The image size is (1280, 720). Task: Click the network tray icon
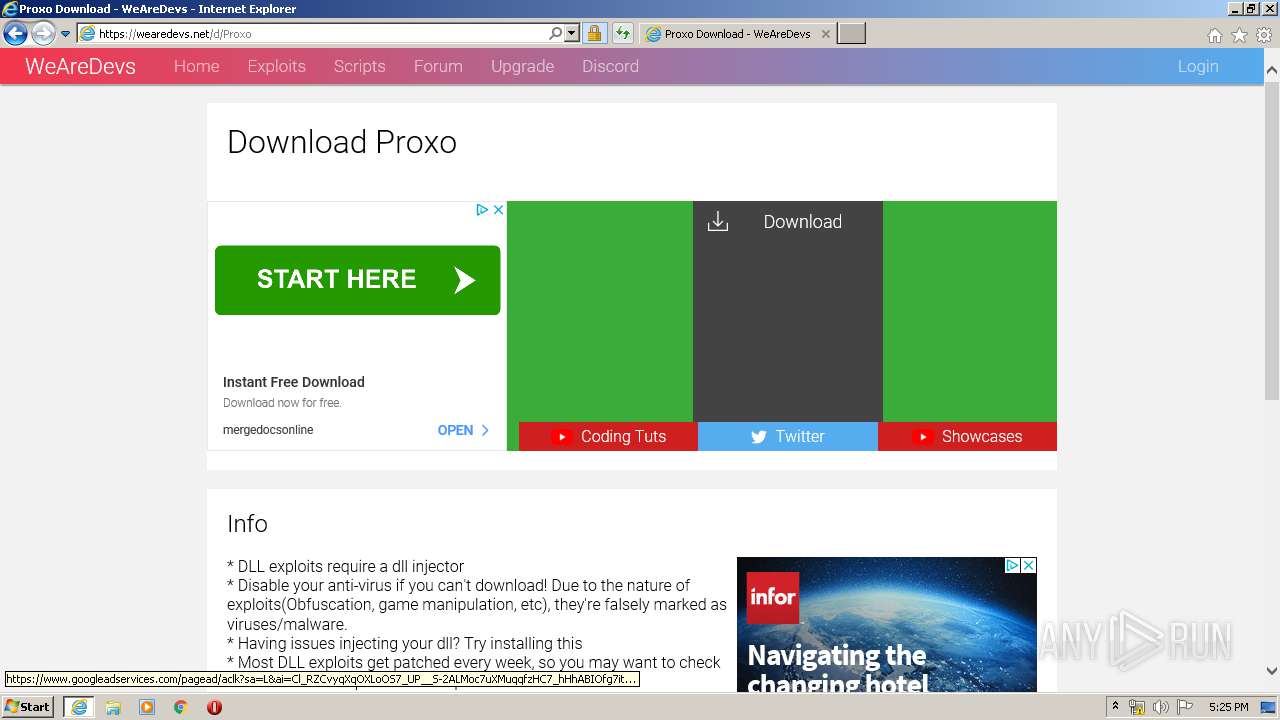coord(1137,707)
